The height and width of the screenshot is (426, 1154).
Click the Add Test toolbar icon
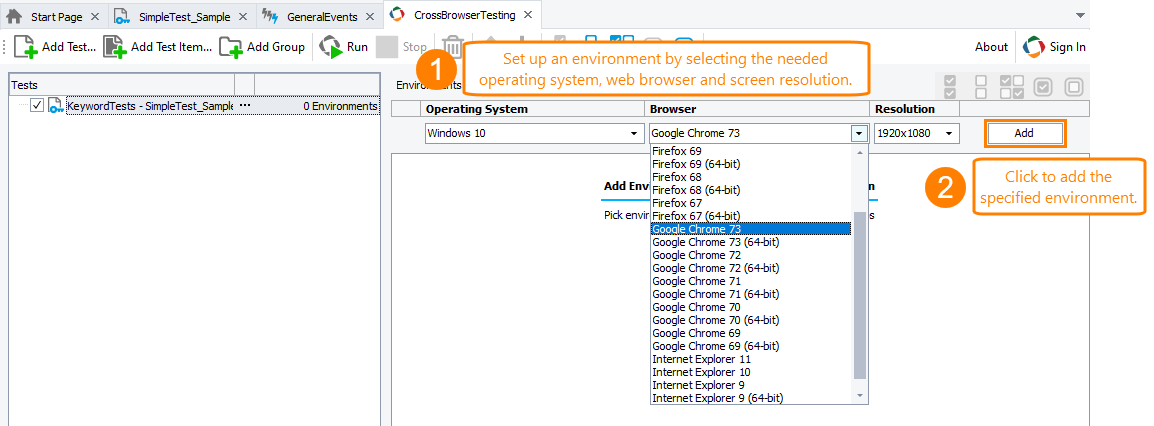[26, 47]
